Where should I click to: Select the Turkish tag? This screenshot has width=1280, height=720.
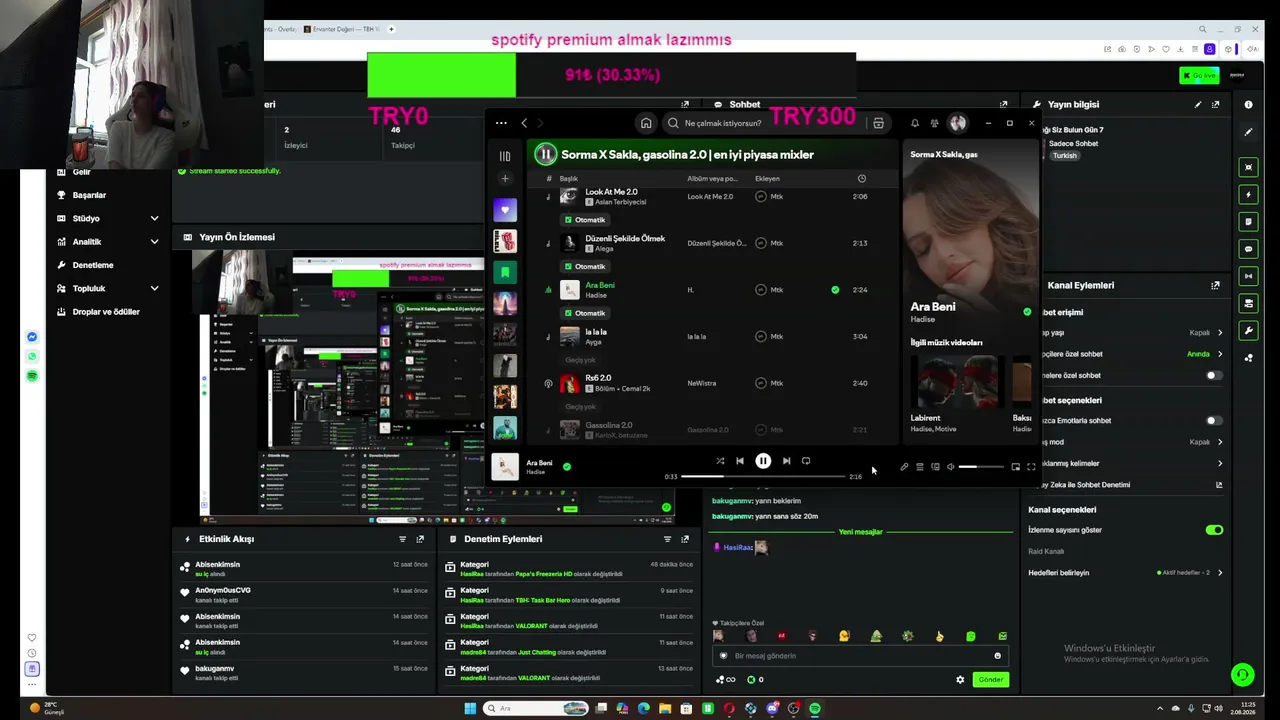pyautogui.click(x=1065, y=156)
